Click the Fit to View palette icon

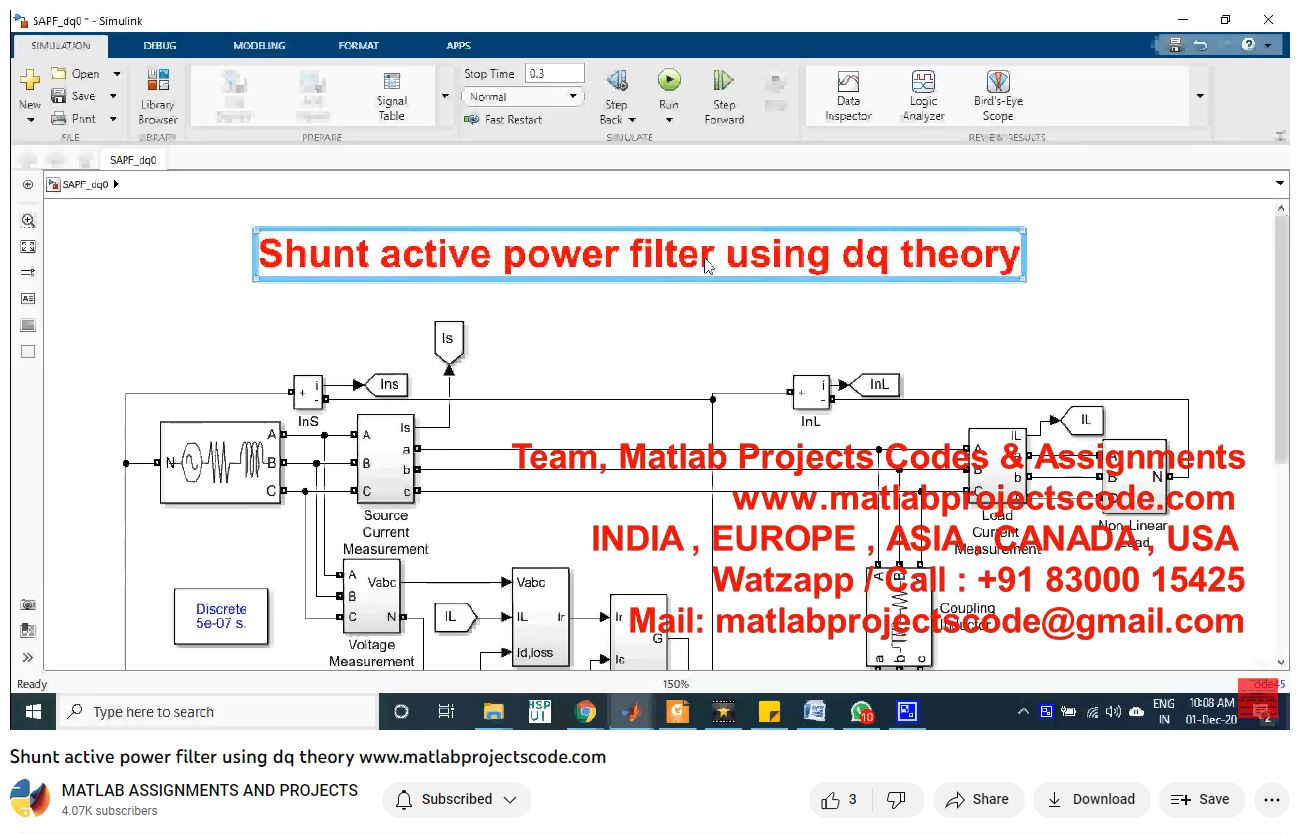pos(28,247)
